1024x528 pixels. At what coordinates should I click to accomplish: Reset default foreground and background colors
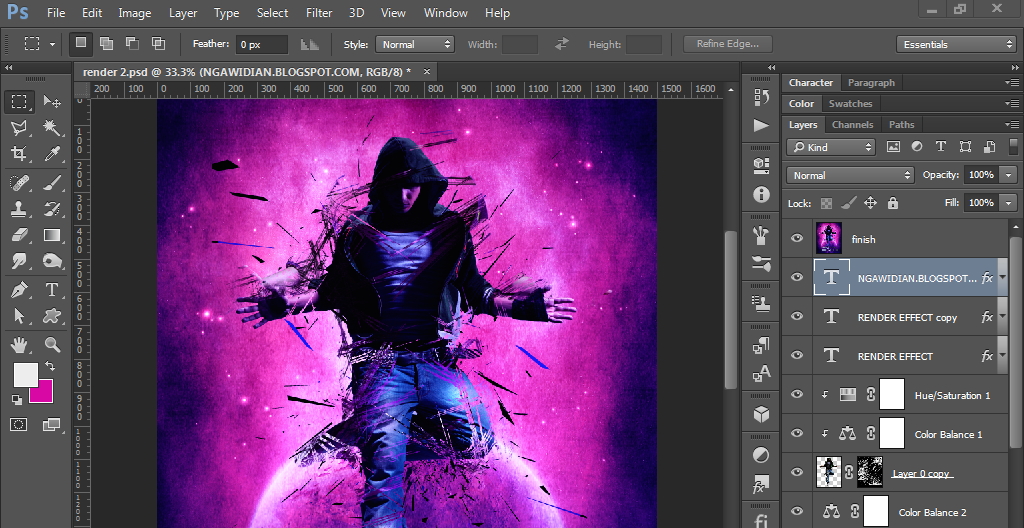pyautogui.click(x=17, y=399)
